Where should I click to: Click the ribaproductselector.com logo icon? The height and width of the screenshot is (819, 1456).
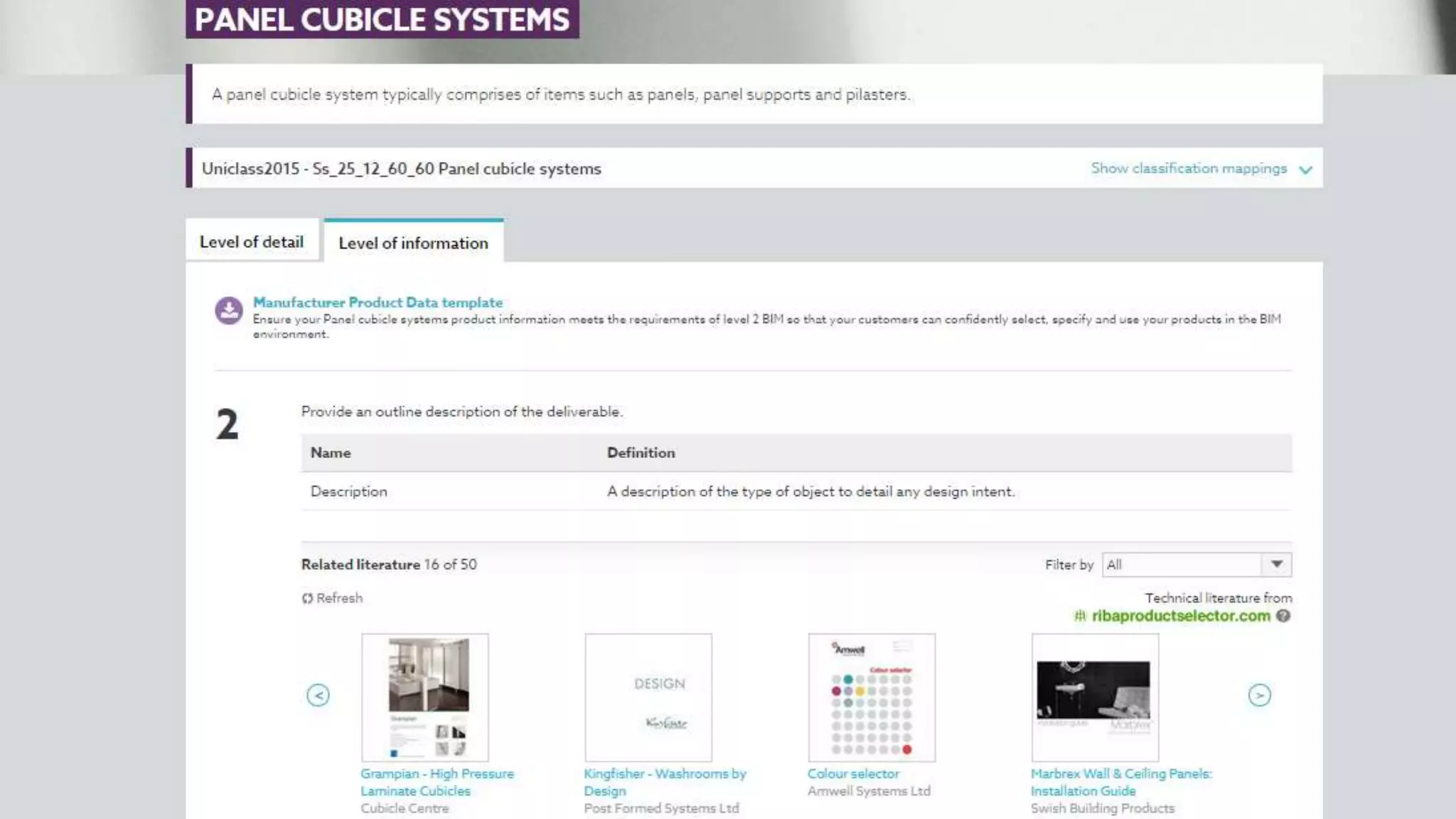(1080, 616)
